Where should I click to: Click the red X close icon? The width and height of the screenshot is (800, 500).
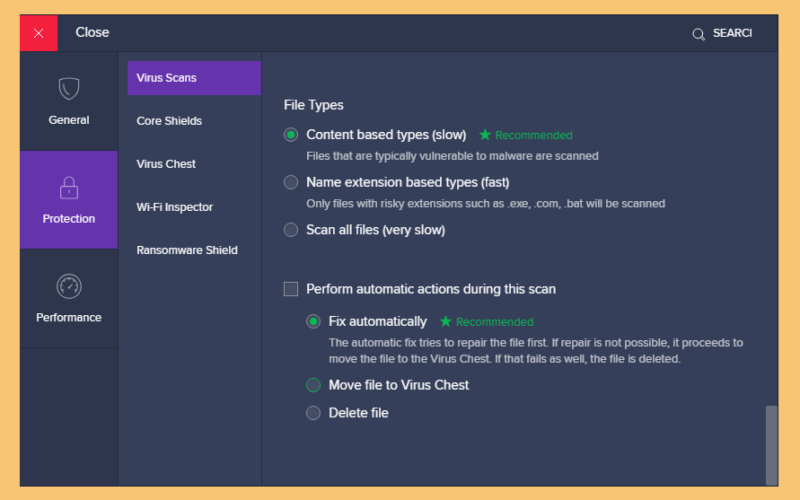pos(39,33)
